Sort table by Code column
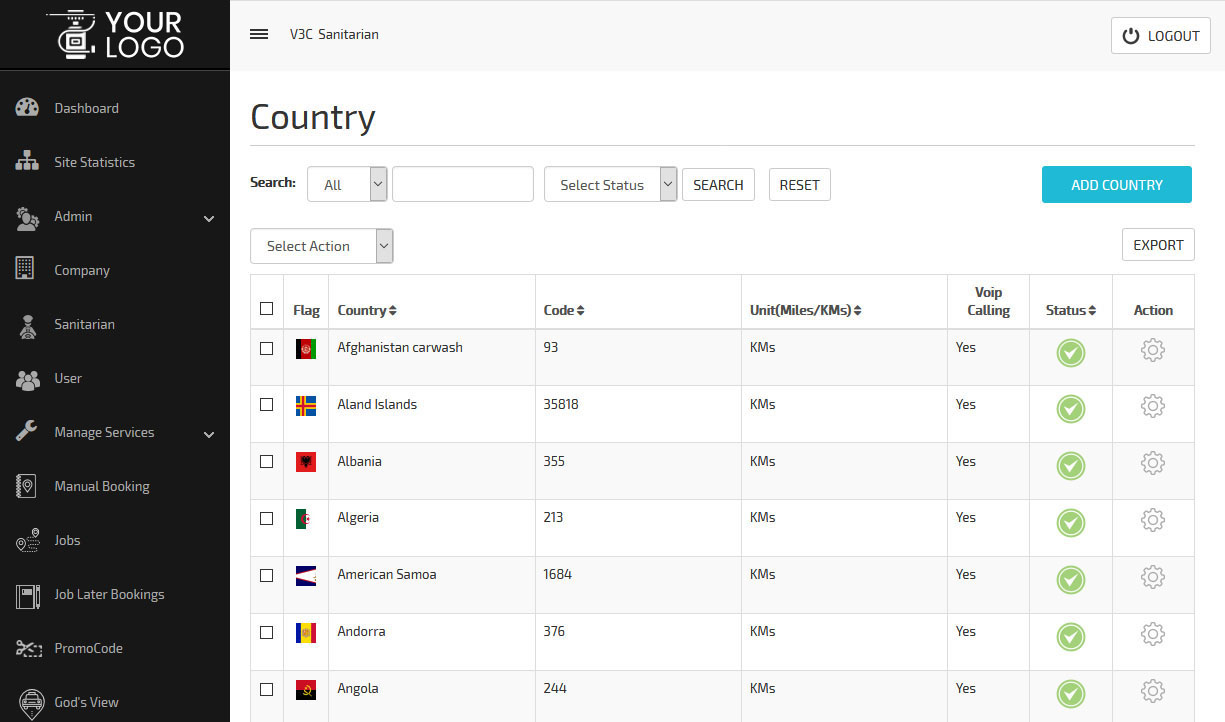The image size is (1225, 722). click(564, 310)
